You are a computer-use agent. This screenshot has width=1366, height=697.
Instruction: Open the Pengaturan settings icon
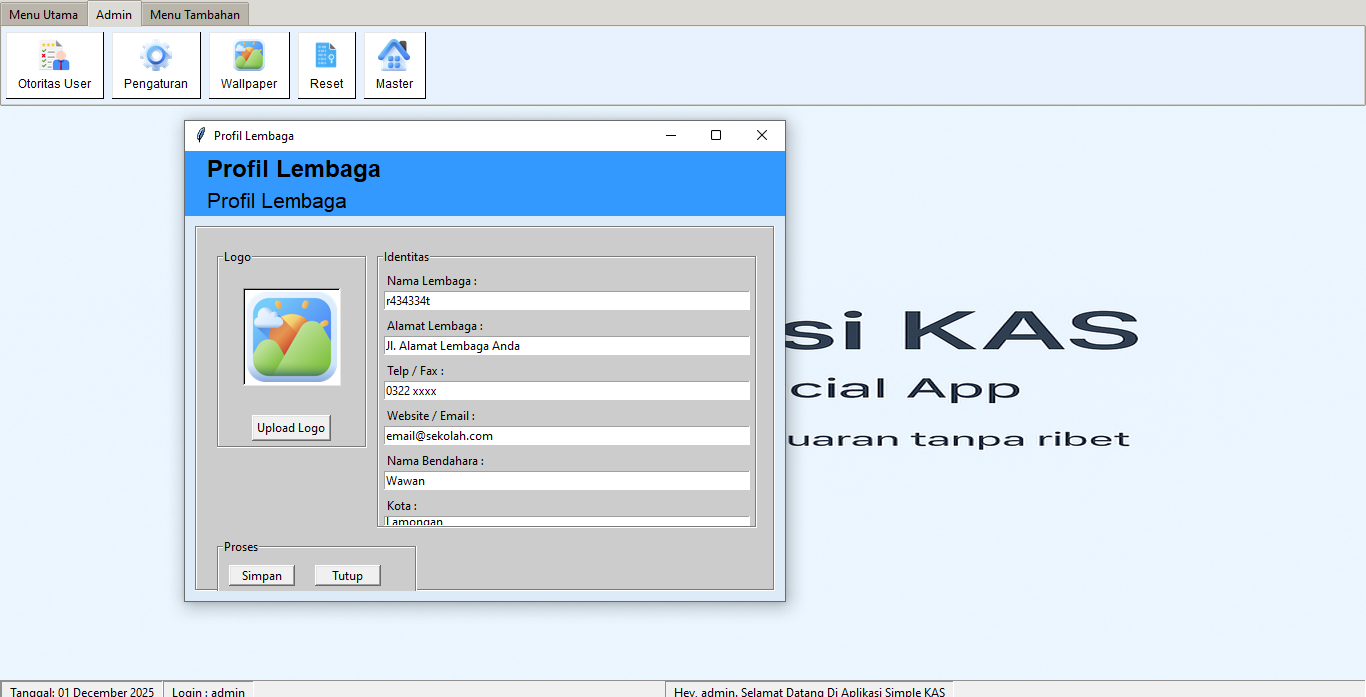pyautogui.click(x=155, y=64)
